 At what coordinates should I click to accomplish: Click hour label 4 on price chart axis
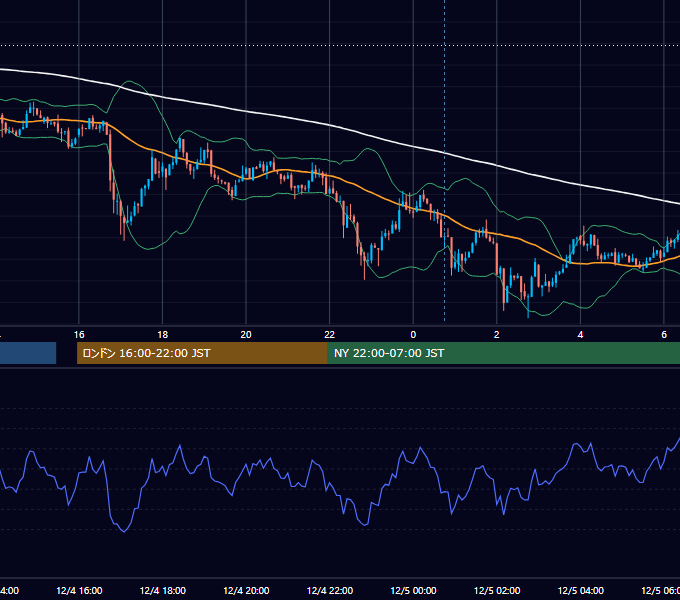tap(580, 335)
